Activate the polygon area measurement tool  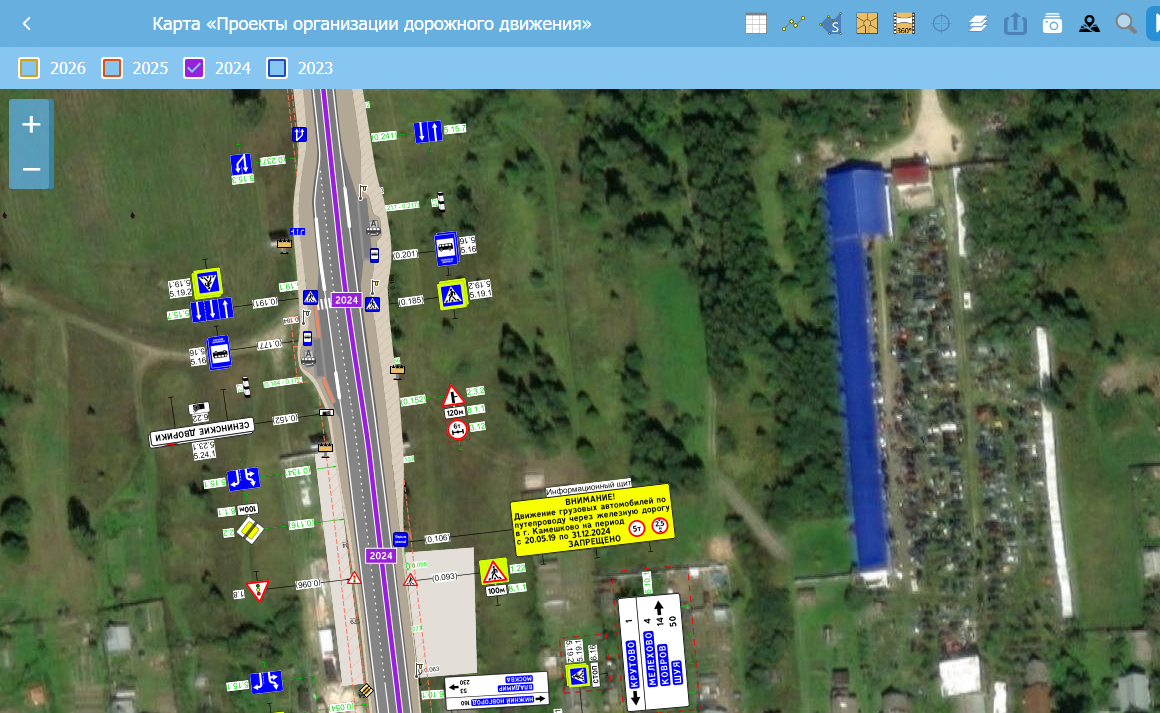click(830, 24)
